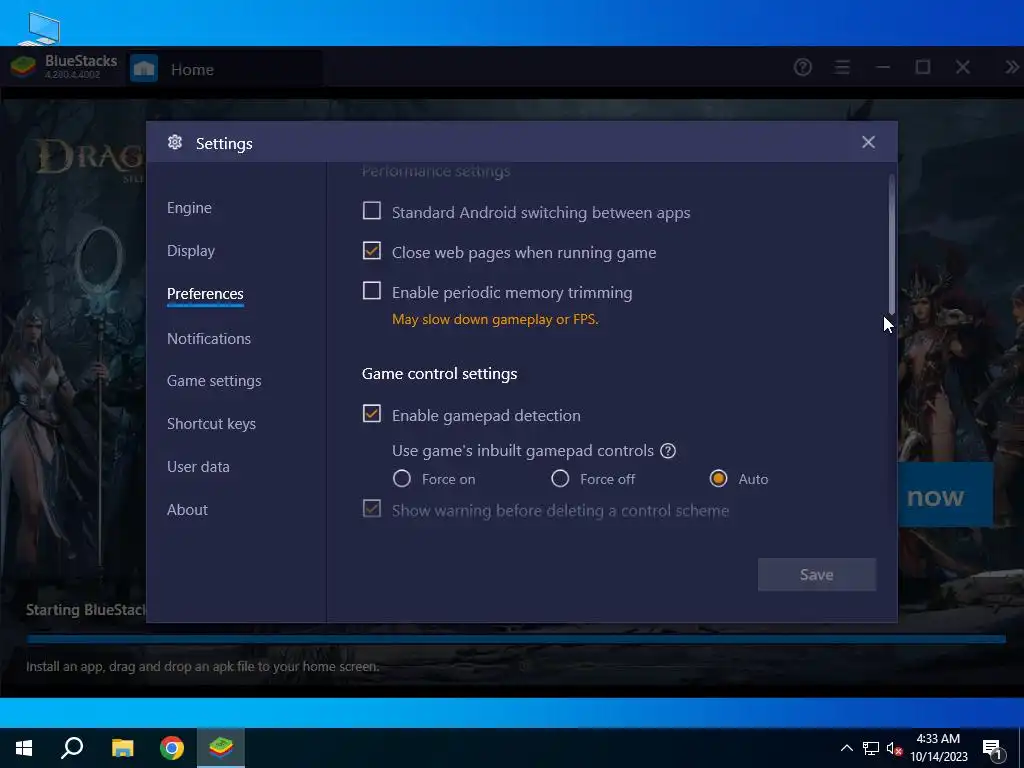
Task: Click the BlueStacks taskbar icon
Action: coord(221,748)
